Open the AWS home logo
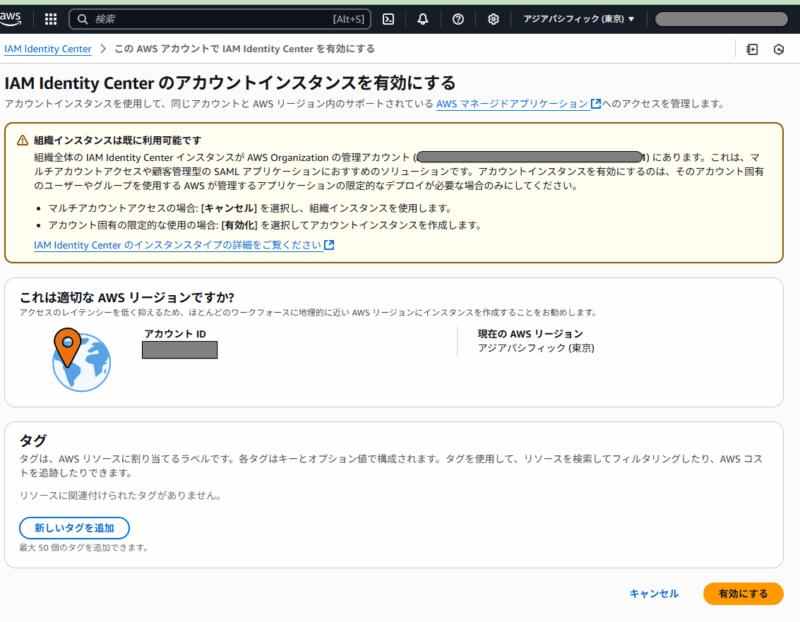This screenshot has height=622, width=800. (x=10, y=18)
